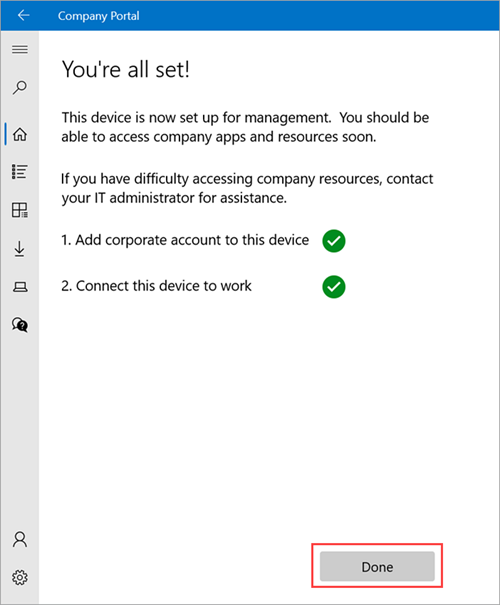
Task: Open Devices laptop icon in sidebar
Action: coord(20,287)
